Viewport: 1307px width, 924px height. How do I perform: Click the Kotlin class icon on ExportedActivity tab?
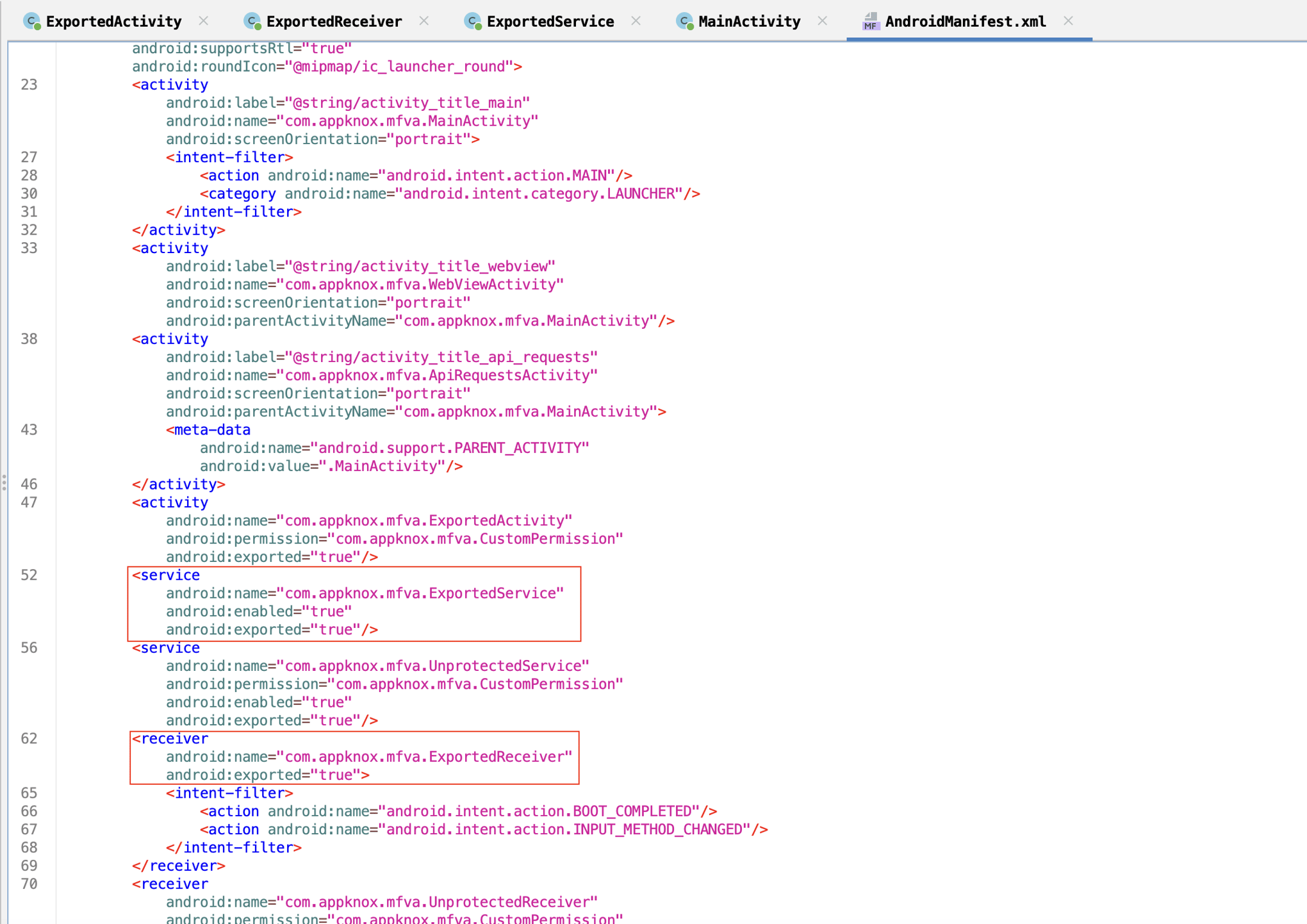(31, 21)
